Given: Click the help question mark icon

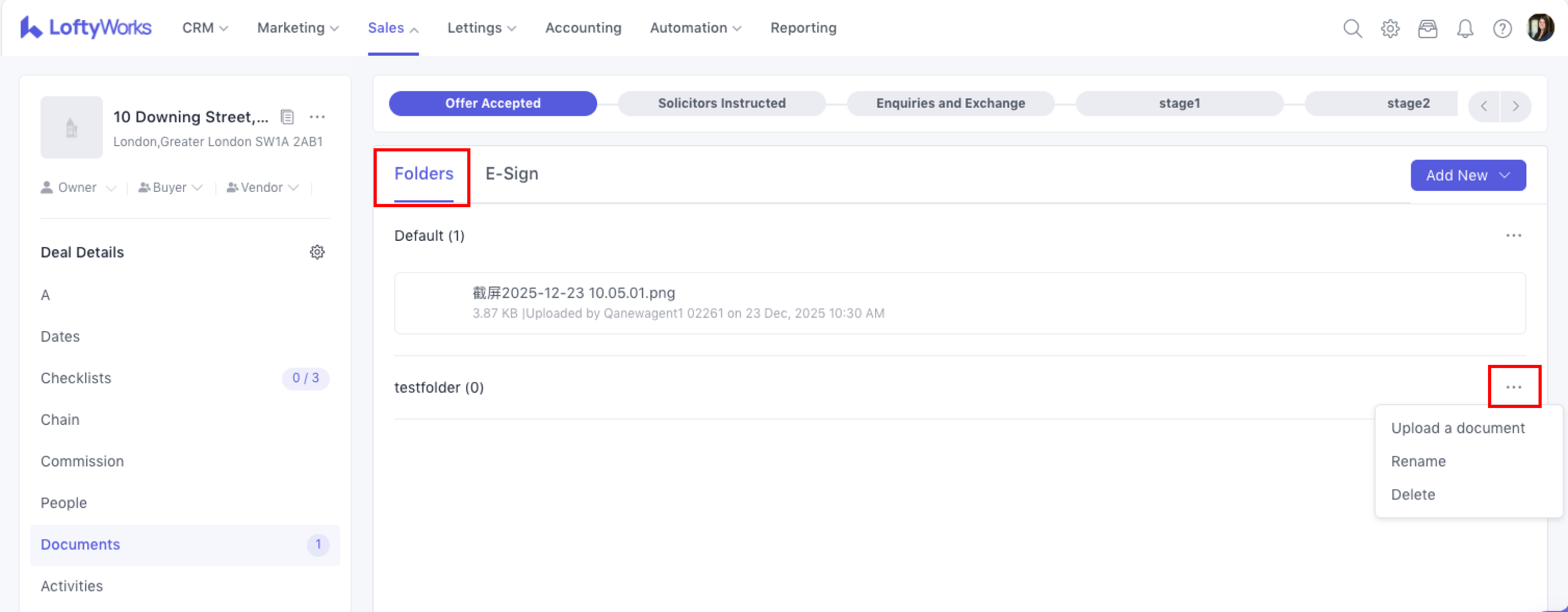Looking at the screenshot, I should [1502, 28].
